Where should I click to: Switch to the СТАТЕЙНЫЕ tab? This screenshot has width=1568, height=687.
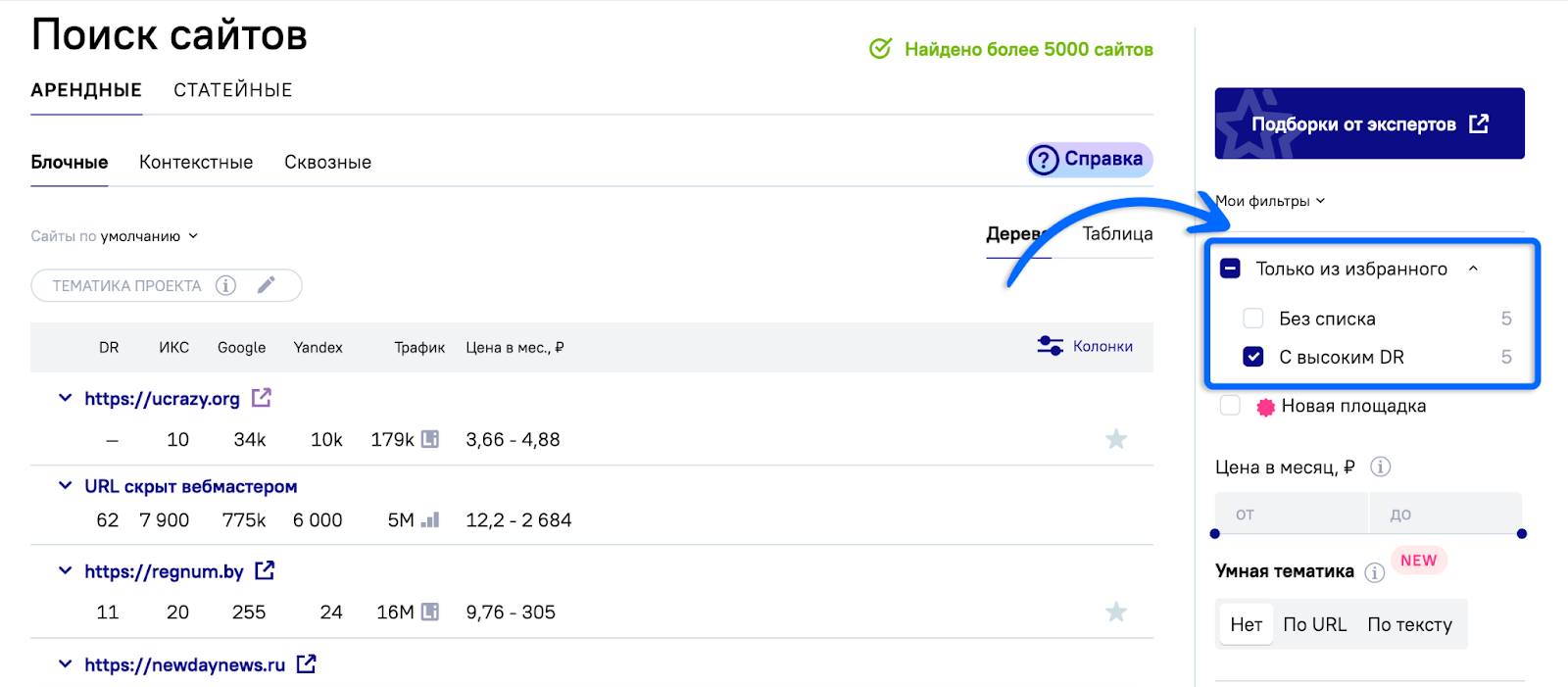pyautogui.click(x=233, y=90)
